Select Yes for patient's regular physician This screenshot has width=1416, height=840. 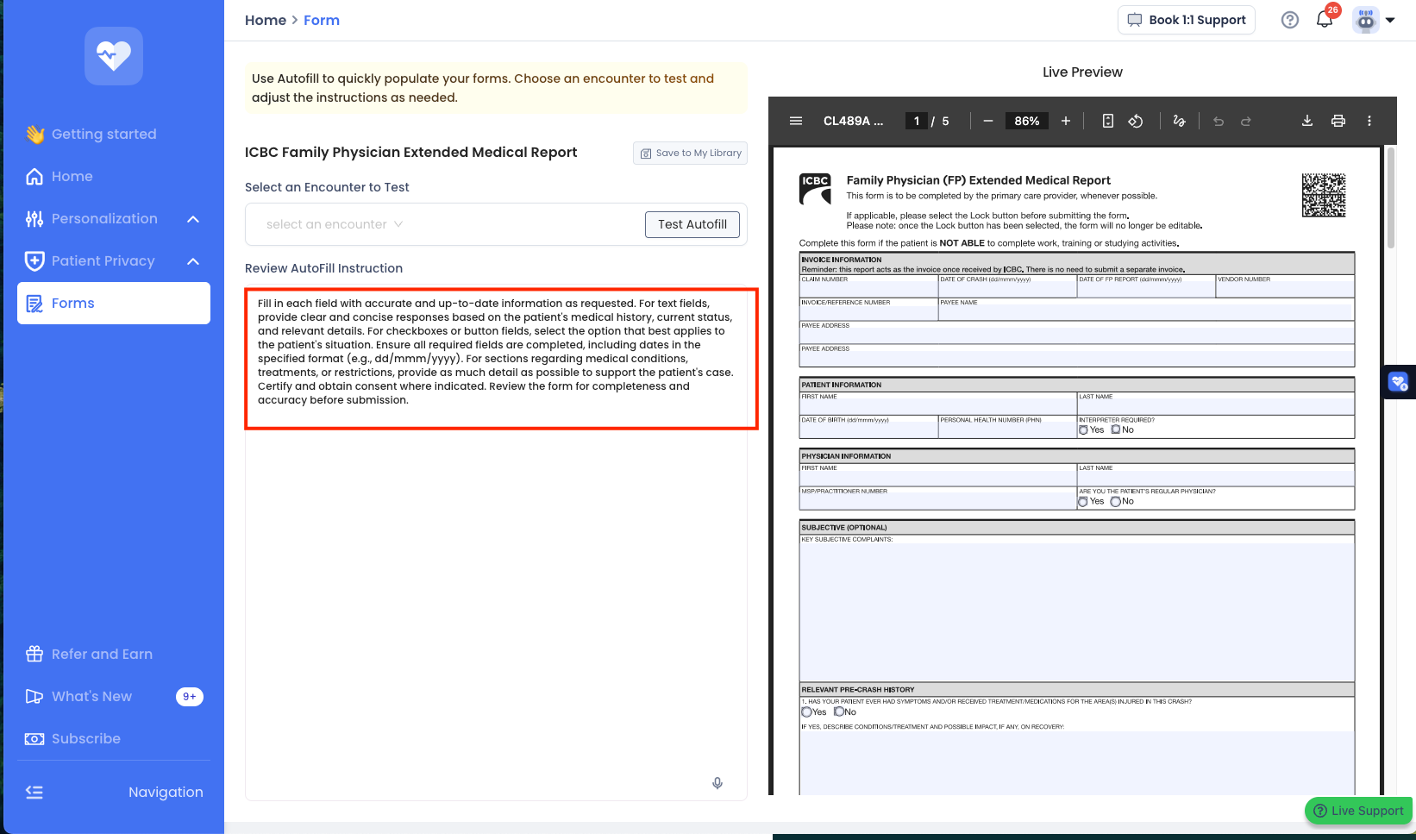tap(1083, 501)
